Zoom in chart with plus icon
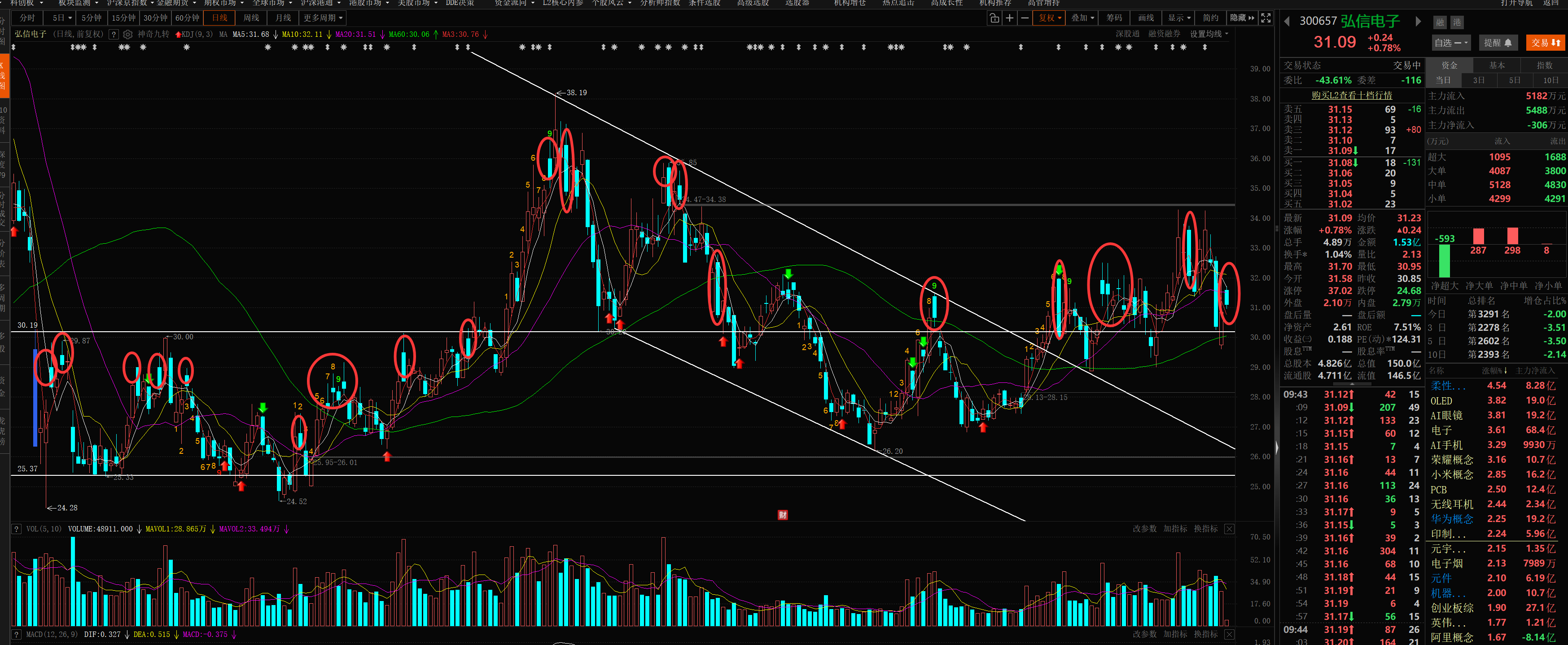Screen dimensions: 1568x645 coord(1010,18)
